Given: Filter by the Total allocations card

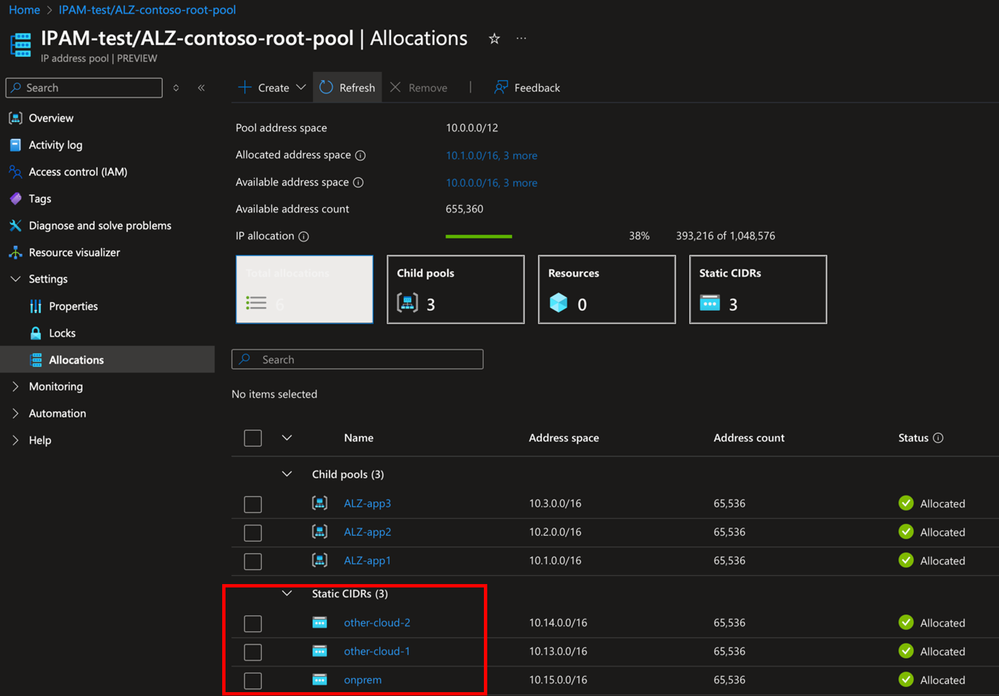Looking at the screenshot, I should pyautogui.click(x=305, y=289).
